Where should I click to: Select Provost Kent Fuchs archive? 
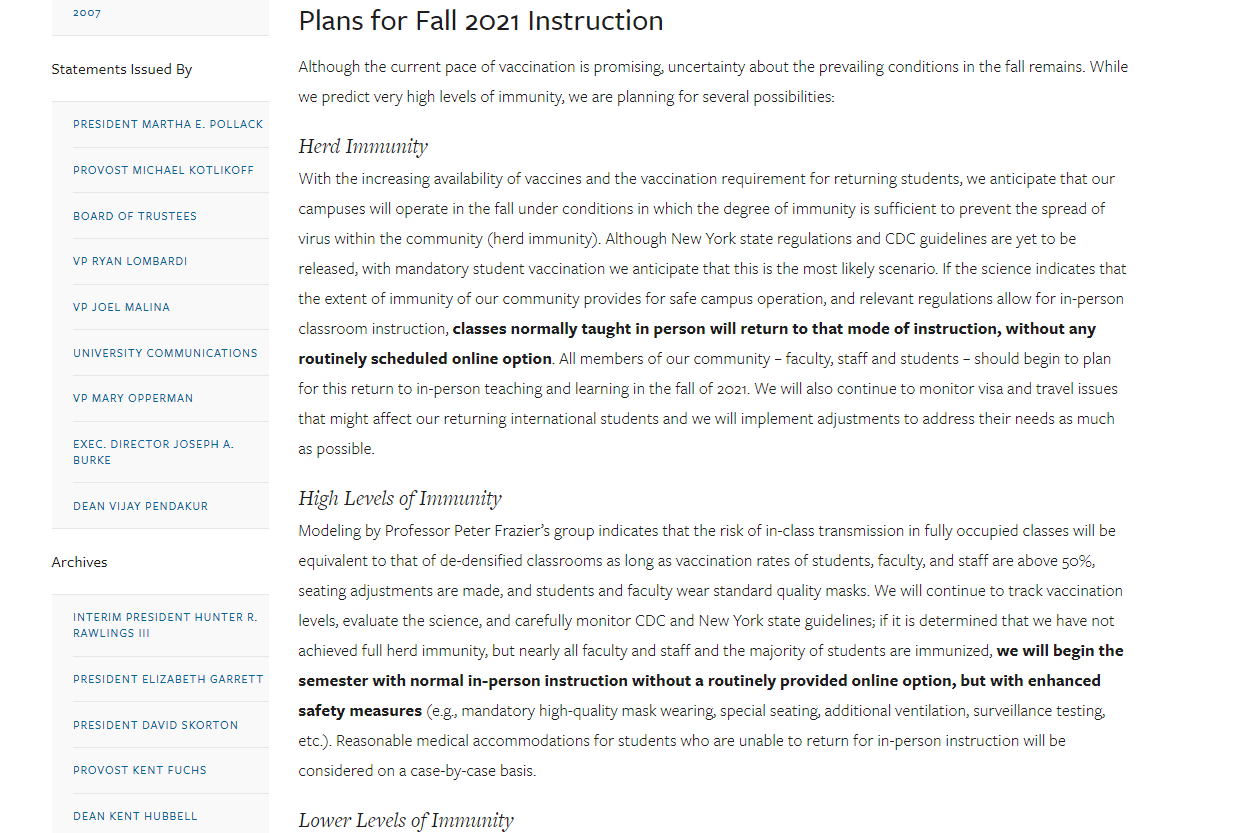(140, 770)
